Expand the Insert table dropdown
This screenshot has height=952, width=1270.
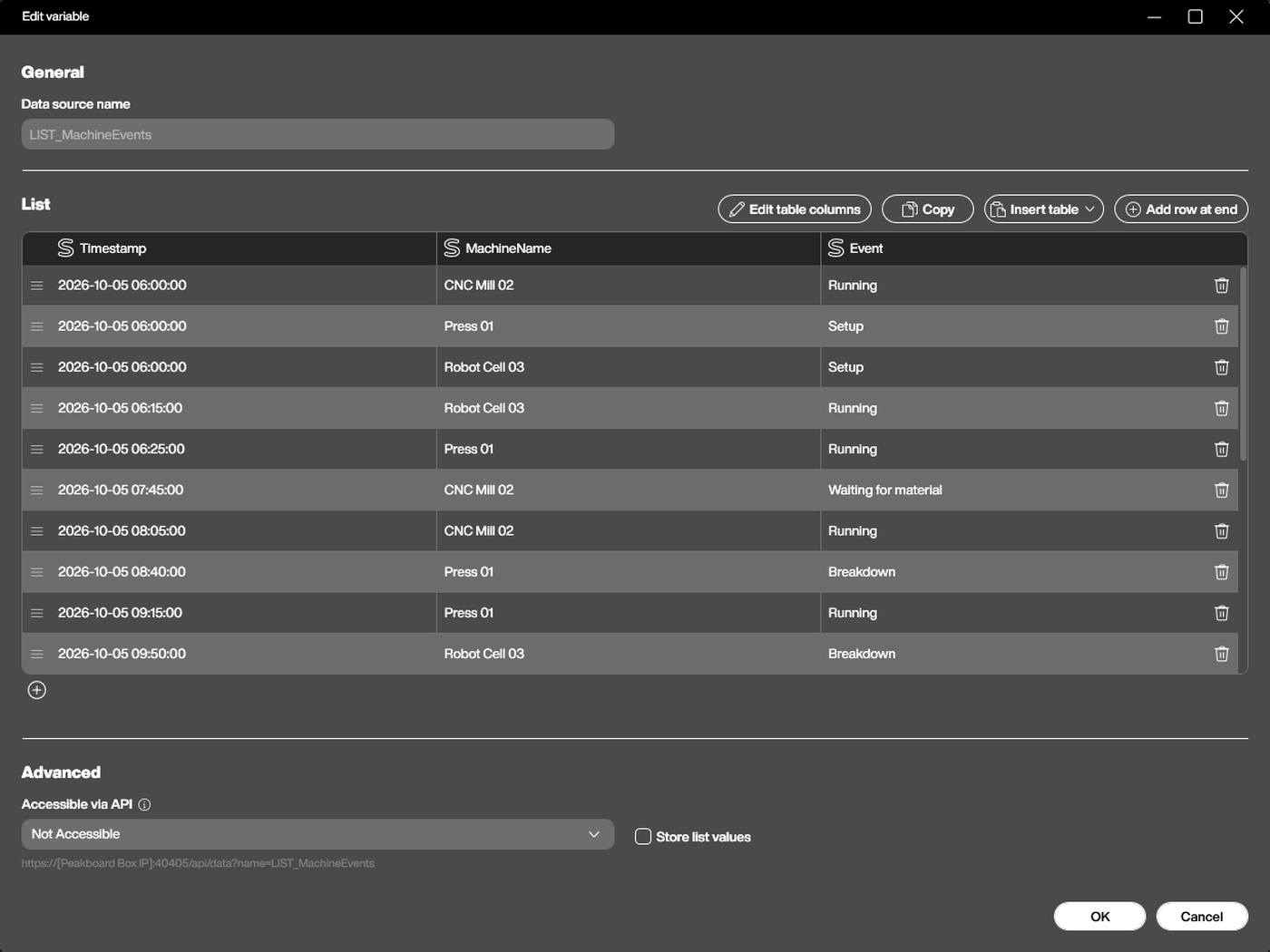1044,209
